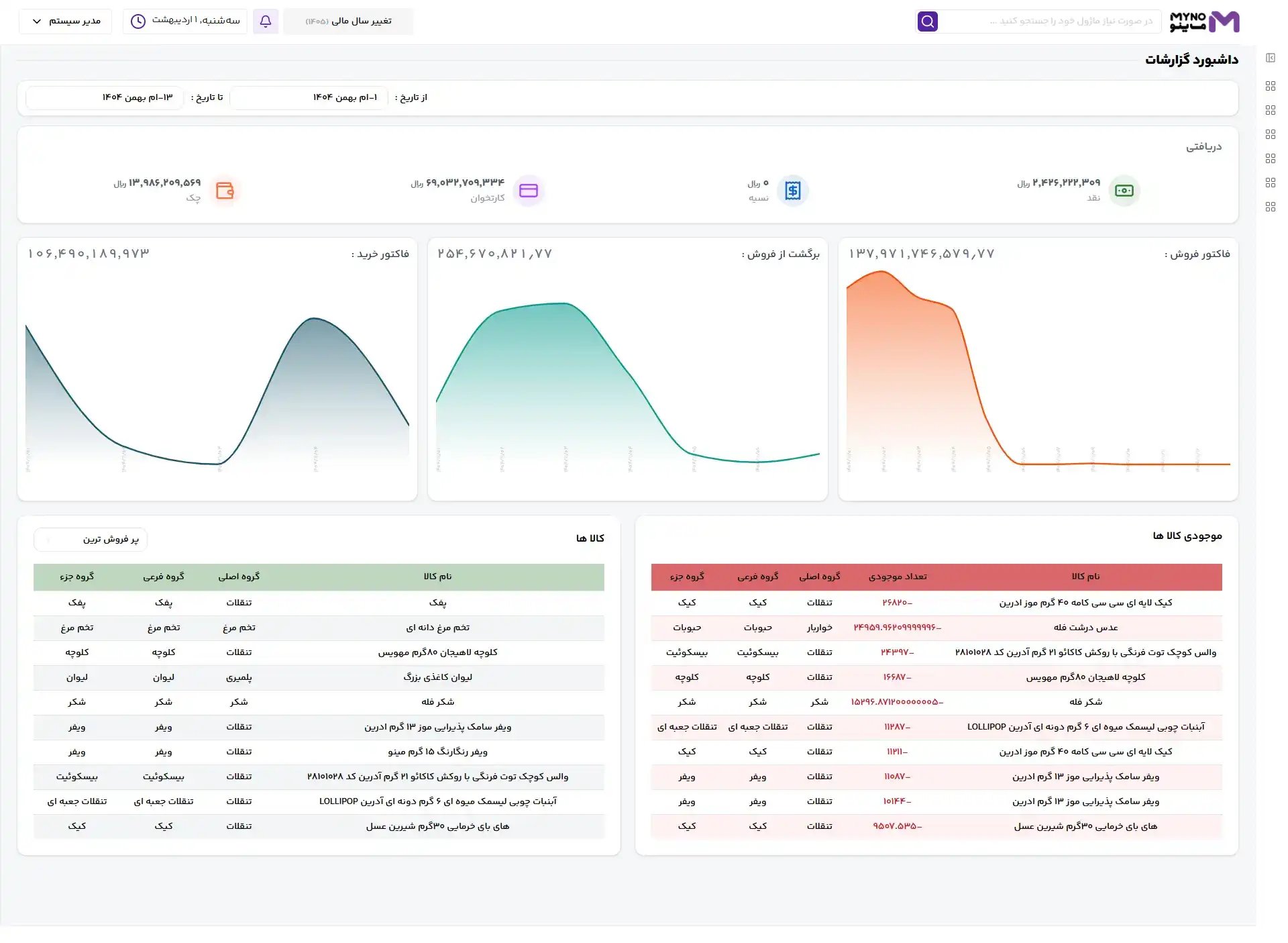Open the از تاریخ start date picker
Screen dimensions: 1288x943
[309, 98]
